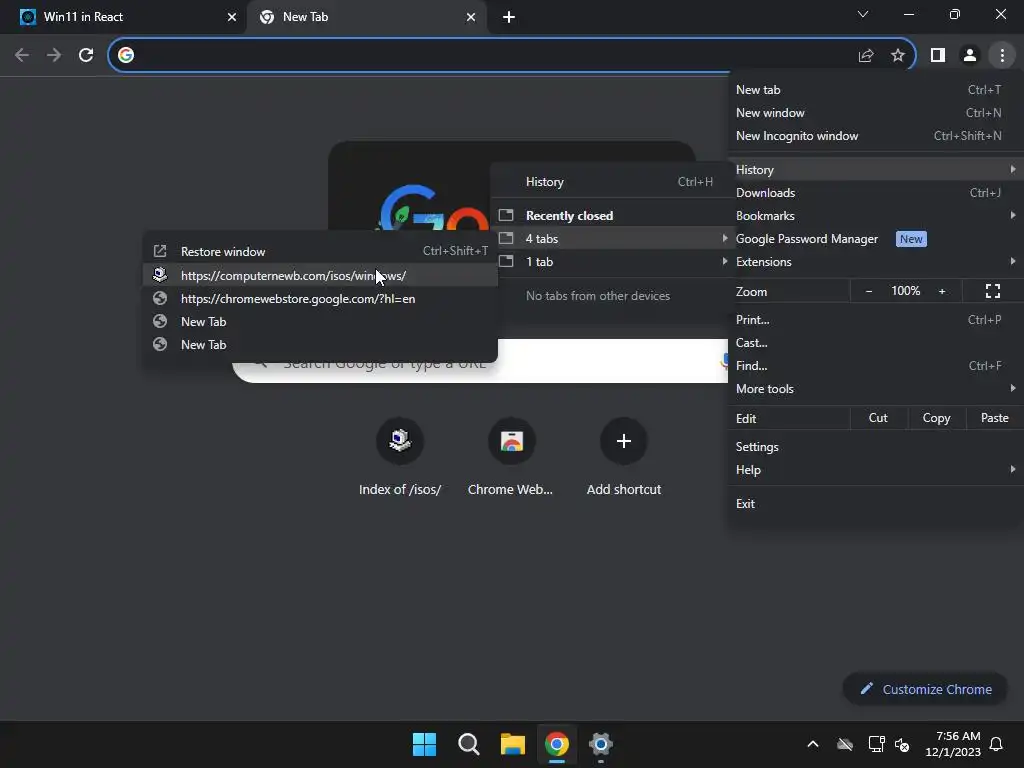Open the tab search chevron
This screenshot has height=768, width=1024.
(863, 14)
